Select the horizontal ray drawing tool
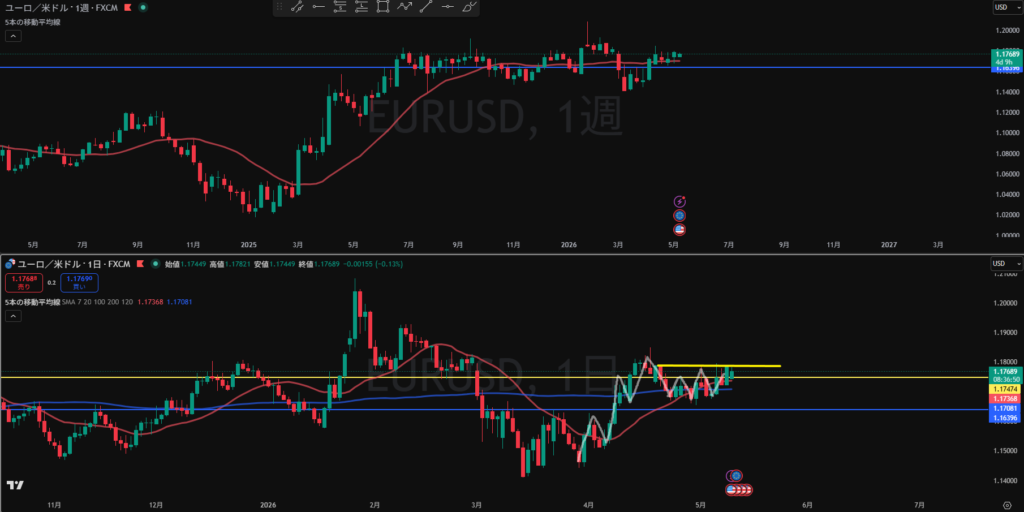The height and width of the screenshot is (512, 1024). (x=319, y=7)
